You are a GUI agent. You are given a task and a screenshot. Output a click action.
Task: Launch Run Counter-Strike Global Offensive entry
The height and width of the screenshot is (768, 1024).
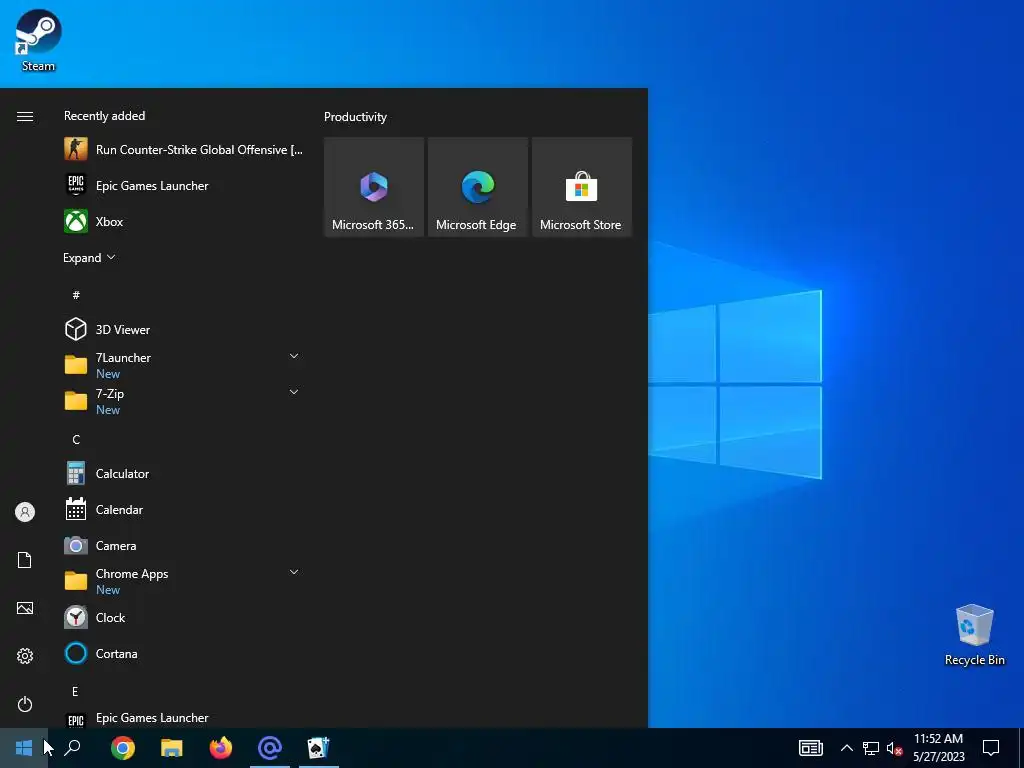184,150
